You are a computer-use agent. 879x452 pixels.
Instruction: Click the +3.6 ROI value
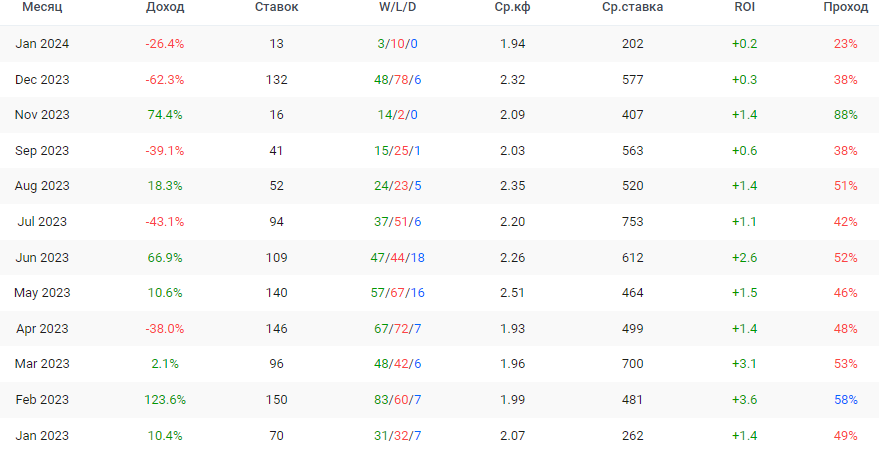click(744, 400)
